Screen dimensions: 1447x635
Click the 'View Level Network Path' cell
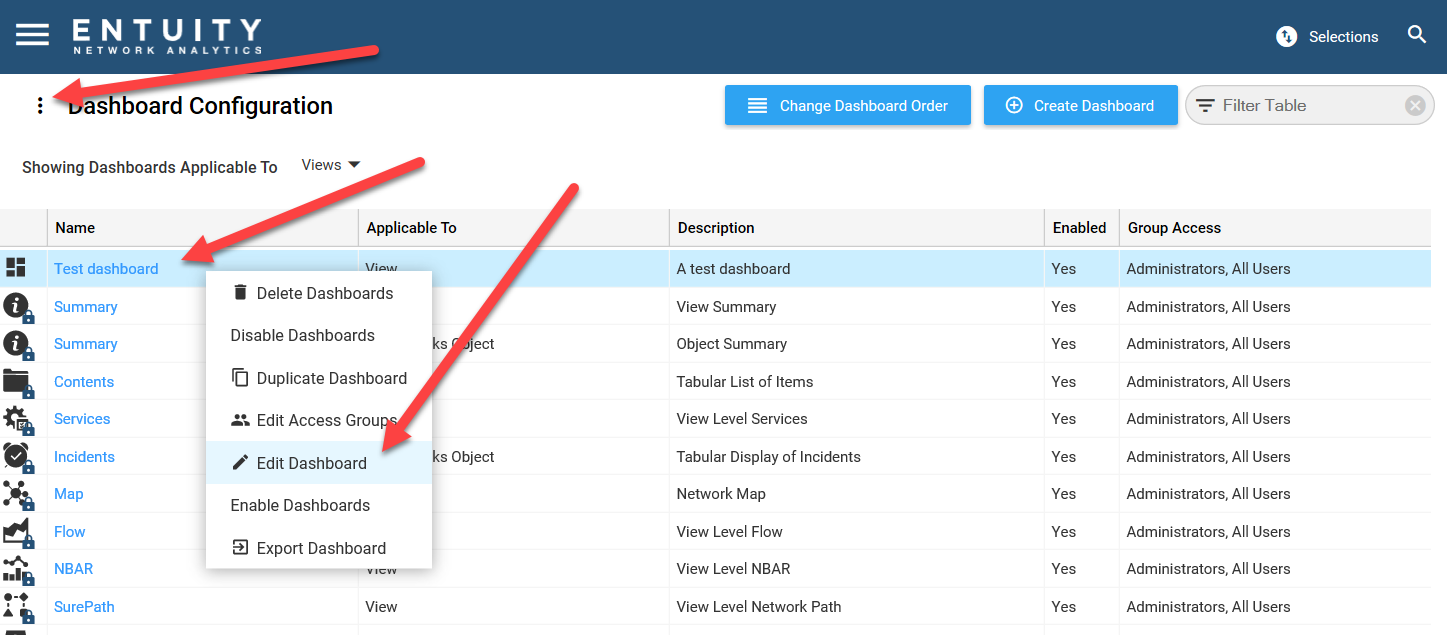[x=856, y=607]
